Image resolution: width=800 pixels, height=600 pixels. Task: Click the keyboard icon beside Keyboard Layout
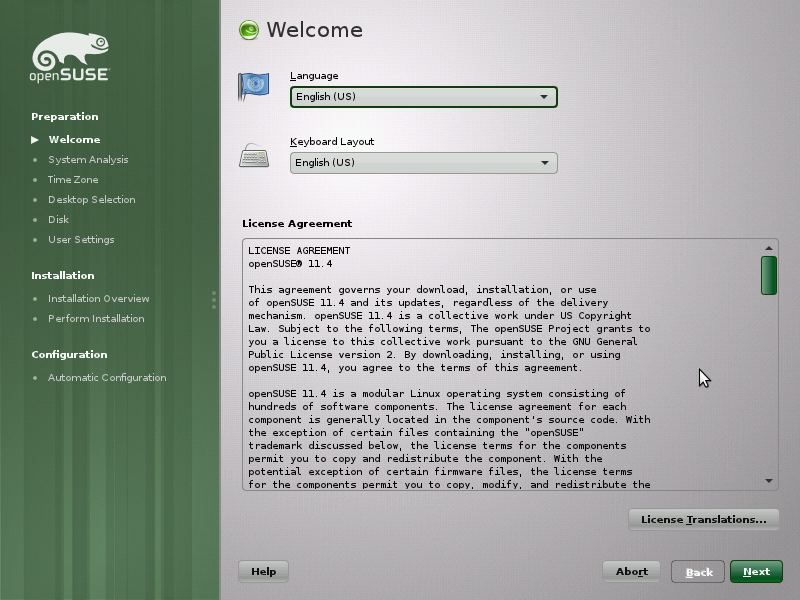tap(252, 156)
